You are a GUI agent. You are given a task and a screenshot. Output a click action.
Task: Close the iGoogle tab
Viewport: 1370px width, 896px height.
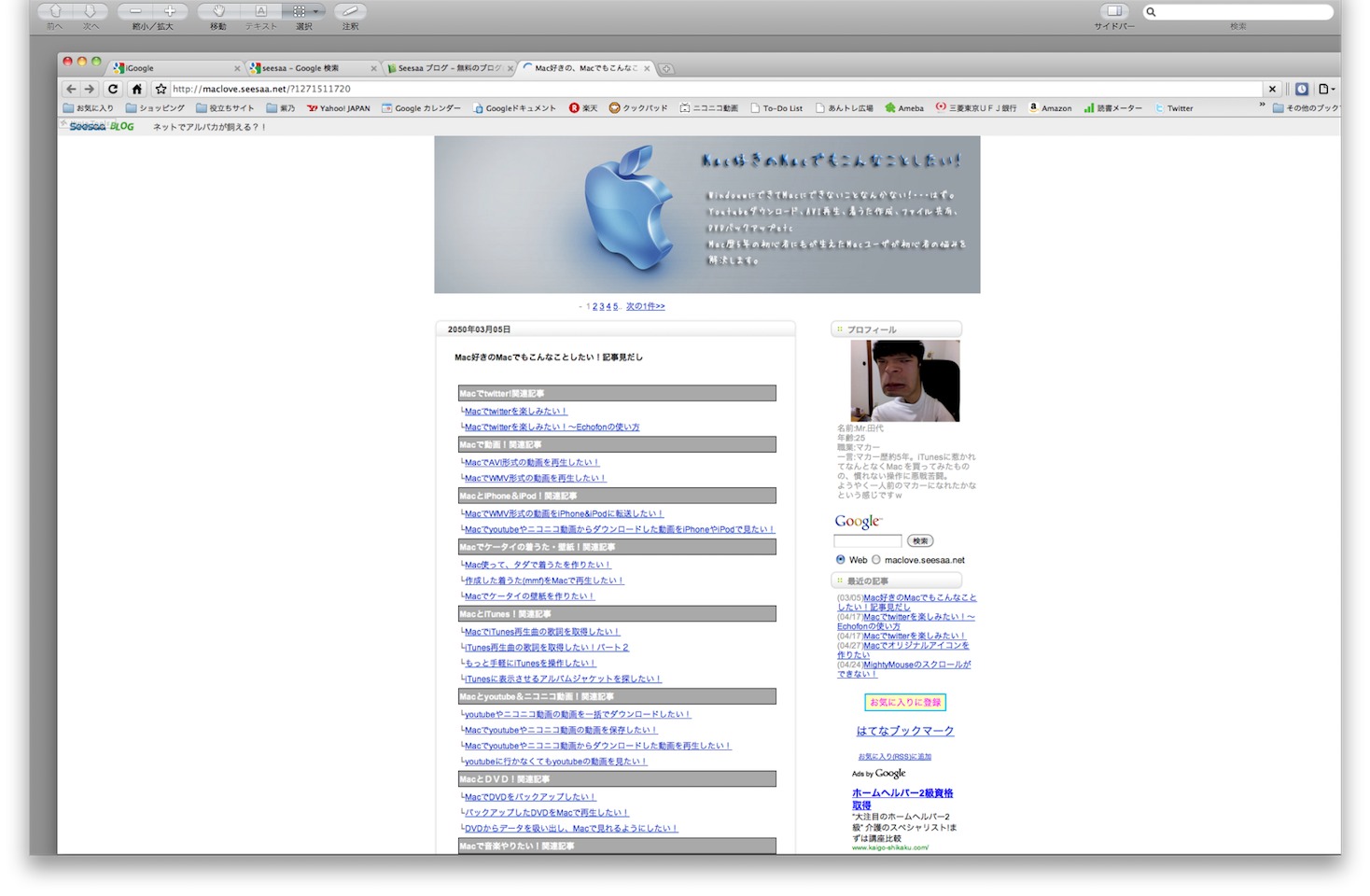[x=236, y=68]
